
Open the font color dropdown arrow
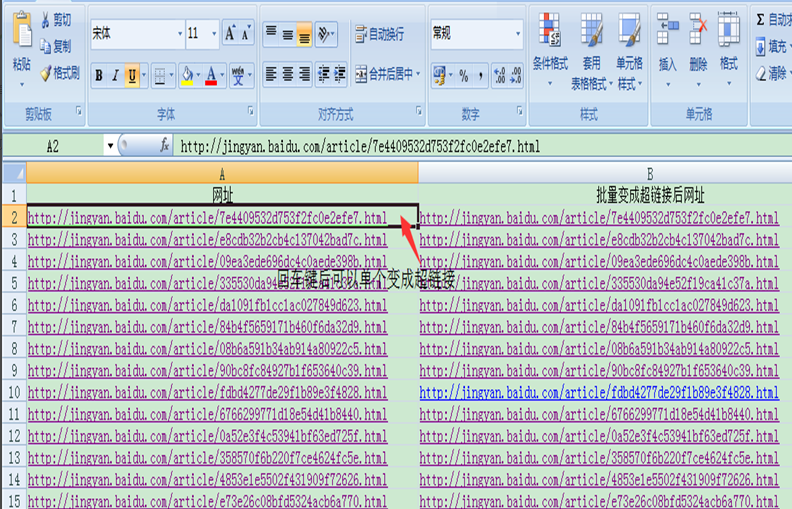point(222,76)
